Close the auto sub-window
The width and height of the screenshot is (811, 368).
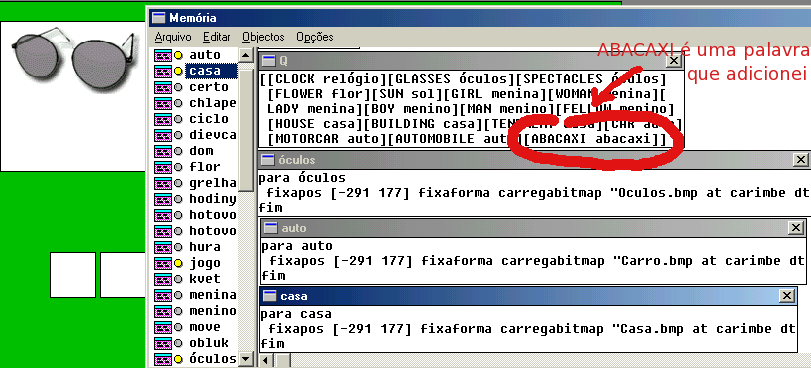point(795,228)
